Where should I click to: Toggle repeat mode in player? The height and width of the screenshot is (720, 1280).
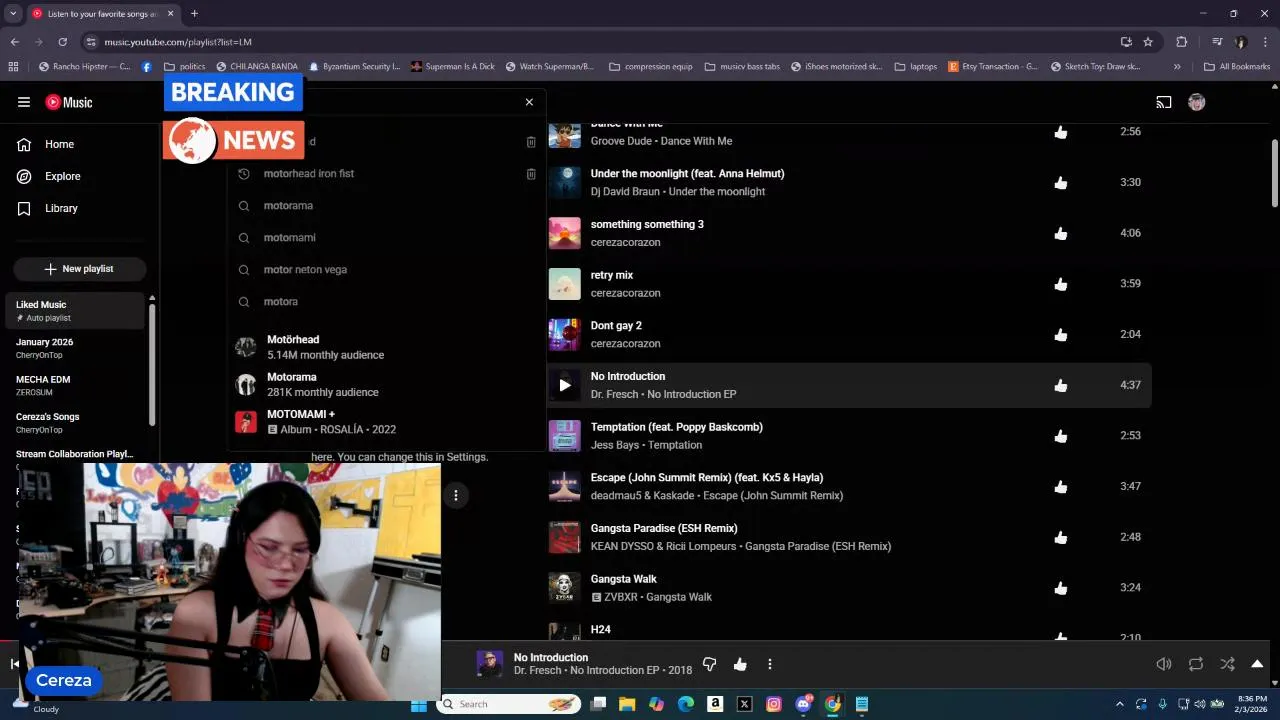(x=1195, y=664)
